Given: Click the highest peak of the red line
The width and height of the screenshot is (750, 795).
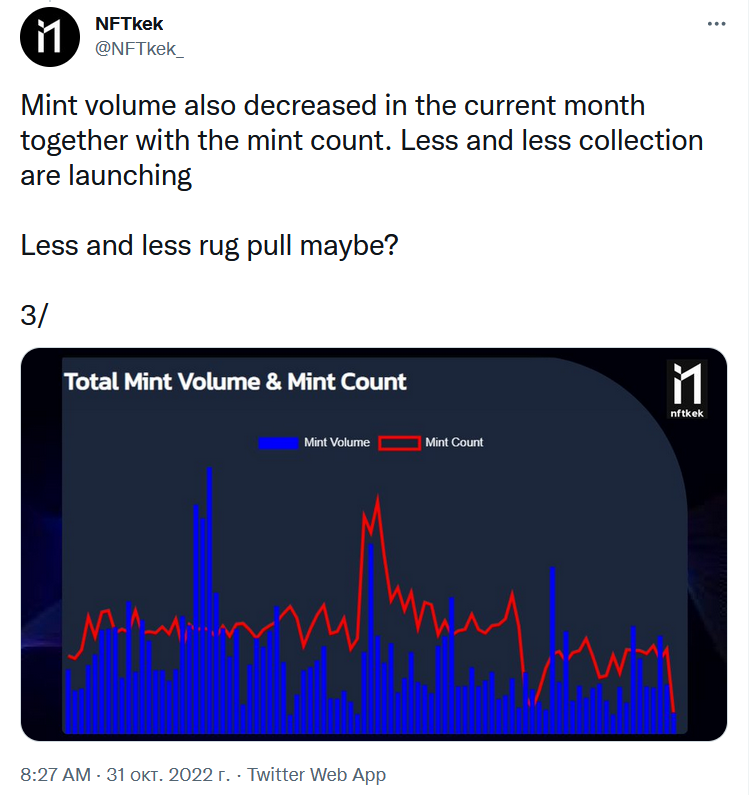Looking at the screenshot, I should (377, 499).
